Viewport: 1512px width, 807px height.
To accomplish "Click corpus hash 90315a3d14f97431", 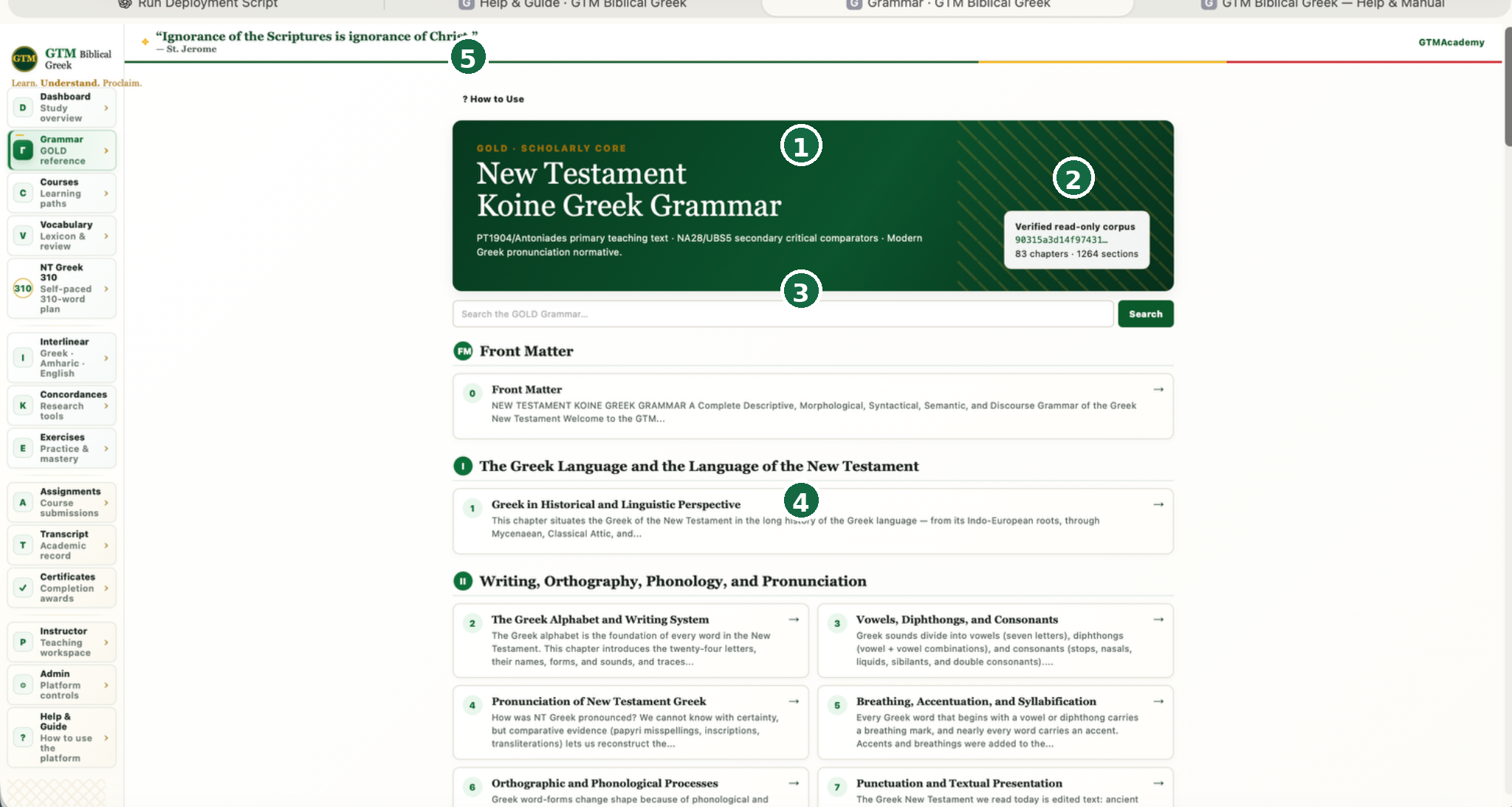I will (x=1061, y=240).
